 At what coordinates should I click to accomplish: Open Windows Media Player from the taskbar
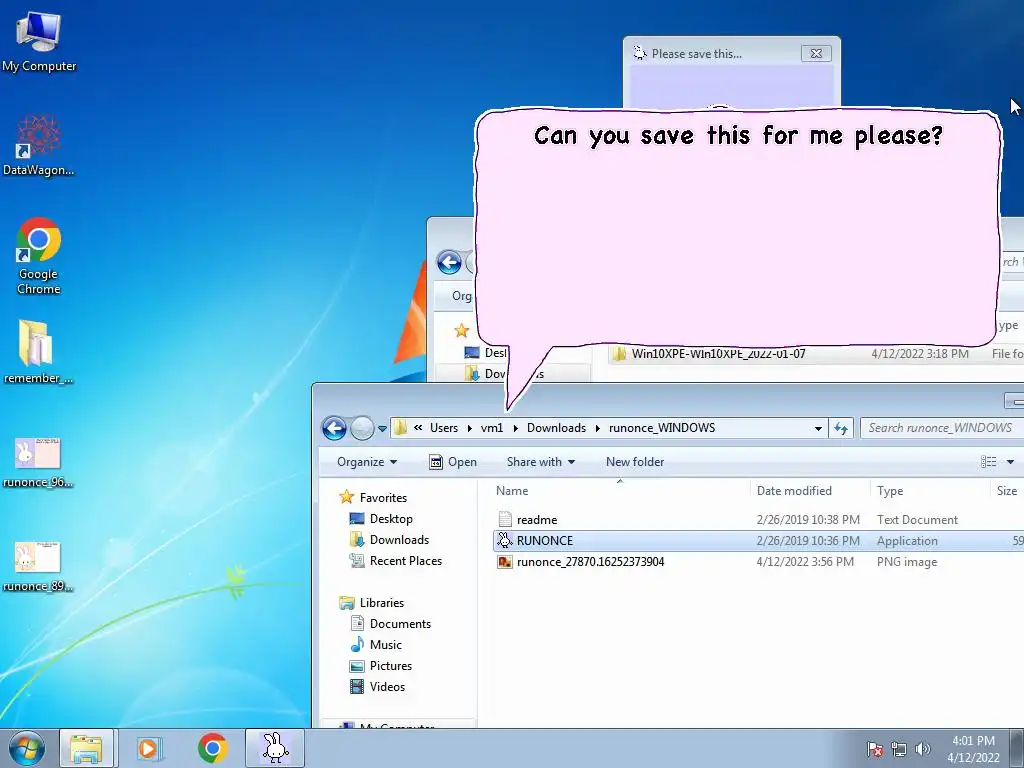(x=149, y=748)
